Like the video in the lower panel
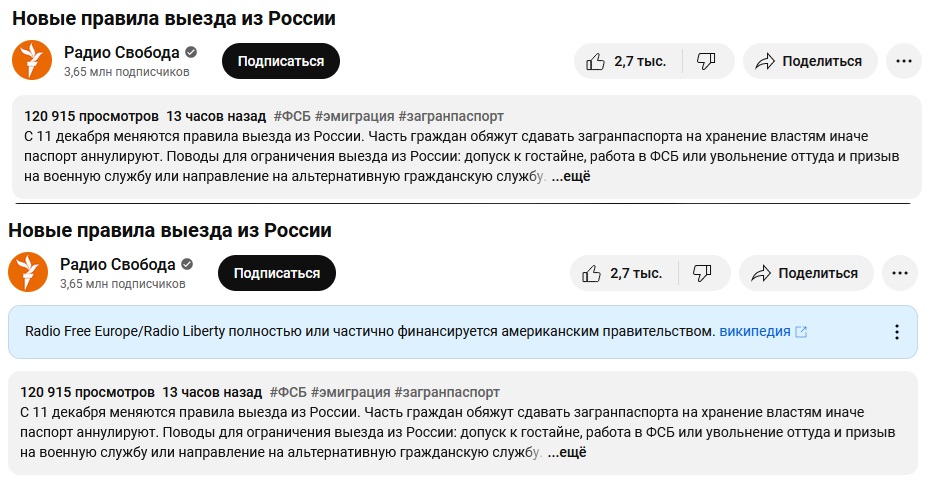This screenshot has height=492, width=937. 623,273
